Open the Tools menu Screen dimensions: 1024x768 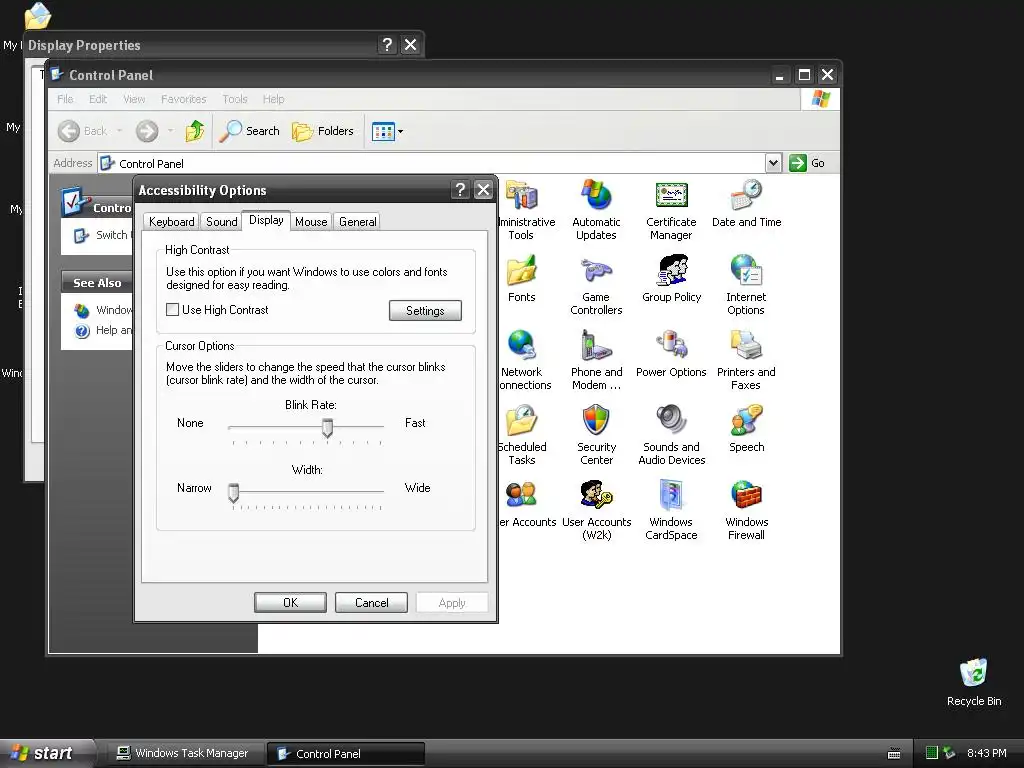tap(234, 99)
